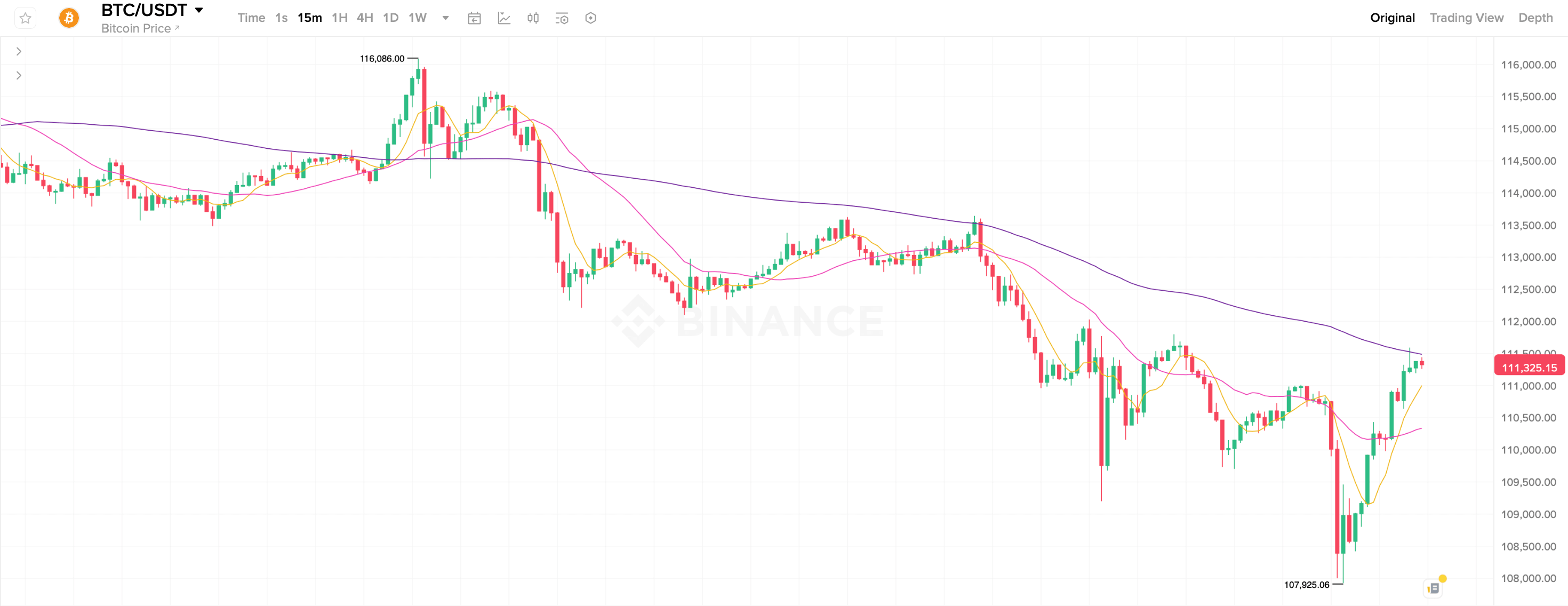Screen dimensions: 1568x606
Task: Select the Original chart tab
Action: point(1392,18)
